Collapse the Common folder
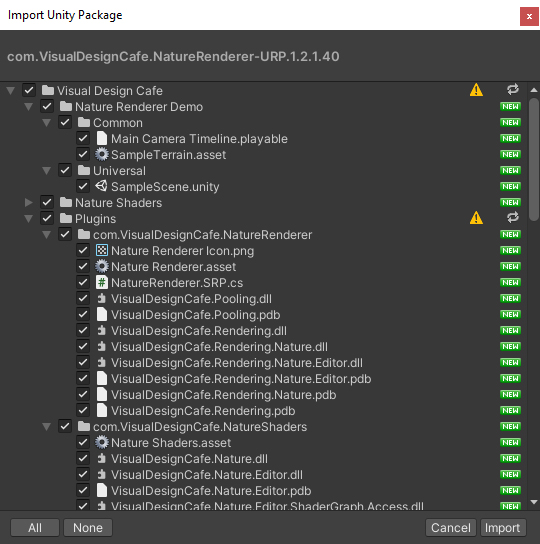The height and width of the screenshot is (544, 540). click(47, 123)
